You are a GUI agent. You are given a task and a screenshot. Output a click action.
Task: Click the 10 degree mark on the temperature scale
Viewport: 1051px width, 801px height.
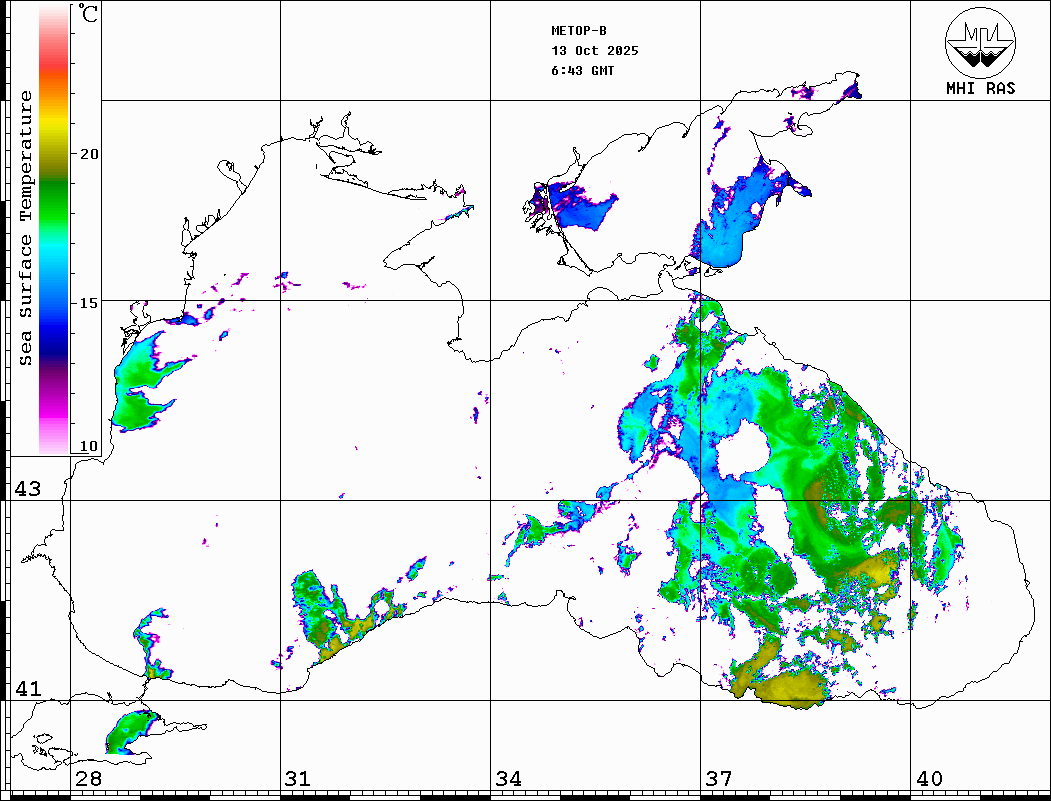[89, 446]
